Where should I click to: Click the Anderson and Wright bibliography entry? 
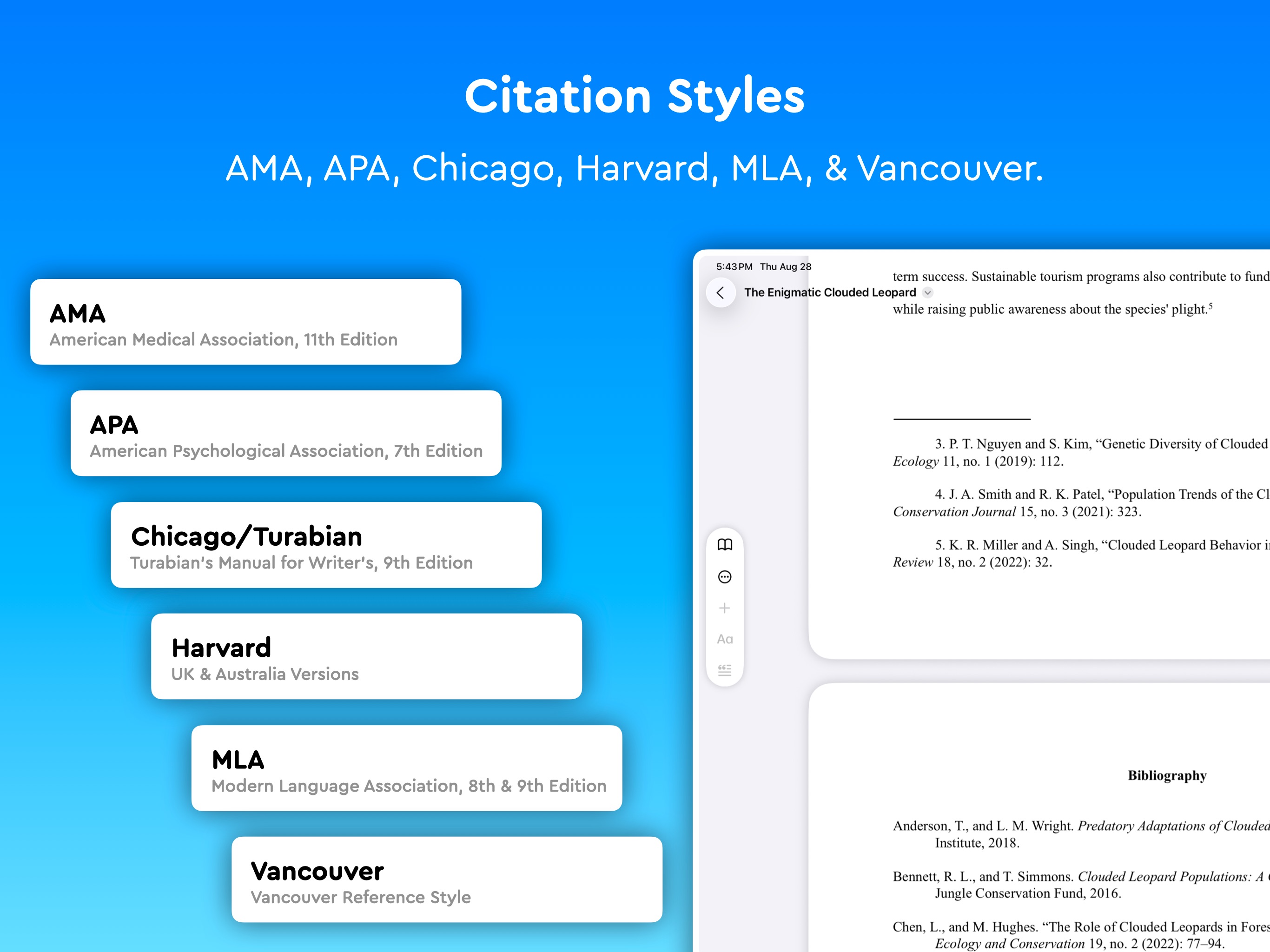[x=1080, y=834]
